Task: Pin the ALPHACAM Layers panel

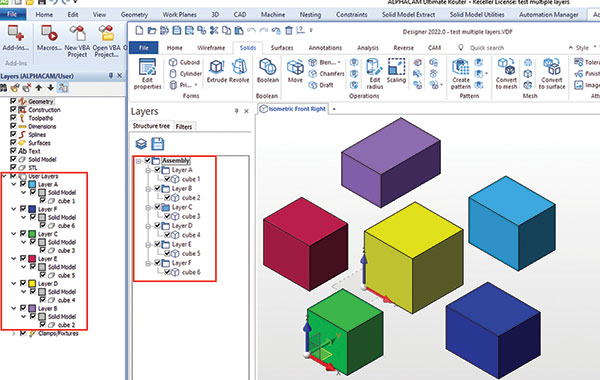Action: click(111, 75)
